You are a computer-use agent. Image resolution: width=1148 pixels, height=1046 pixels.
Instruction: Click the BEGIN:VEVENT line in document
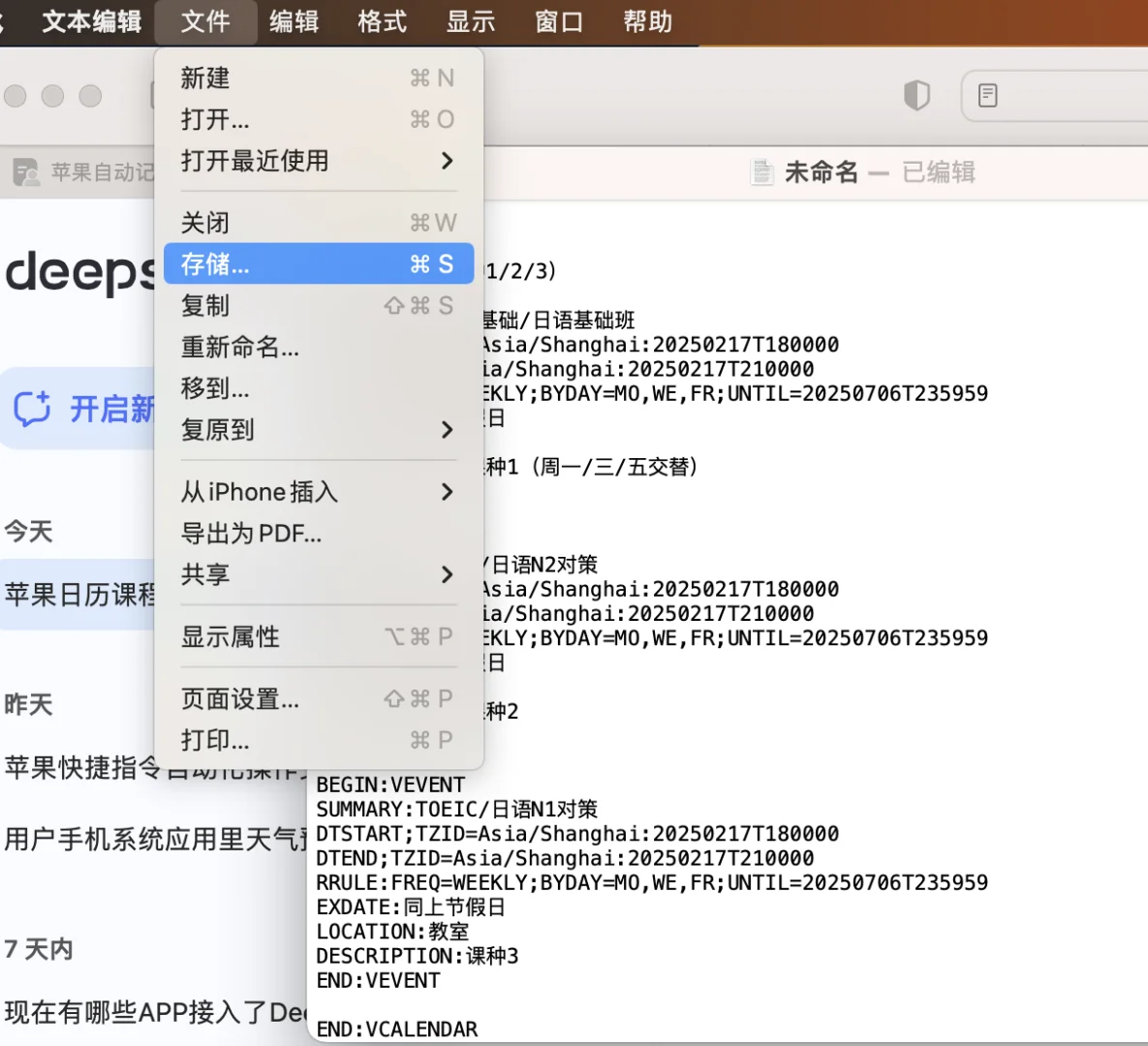coord(390,784)
